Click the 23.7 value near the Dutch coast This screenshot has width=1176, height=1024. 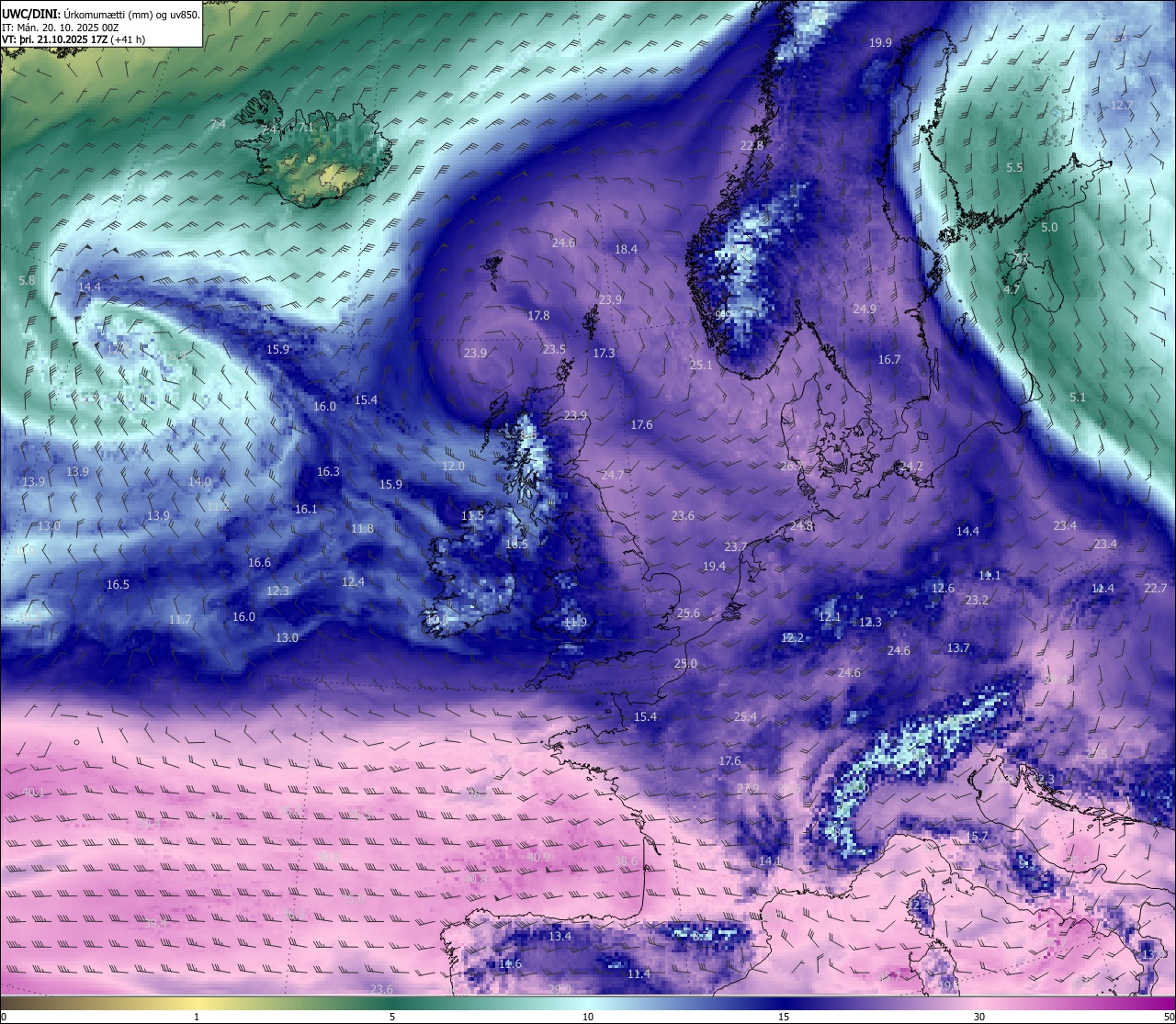point(736,546)
